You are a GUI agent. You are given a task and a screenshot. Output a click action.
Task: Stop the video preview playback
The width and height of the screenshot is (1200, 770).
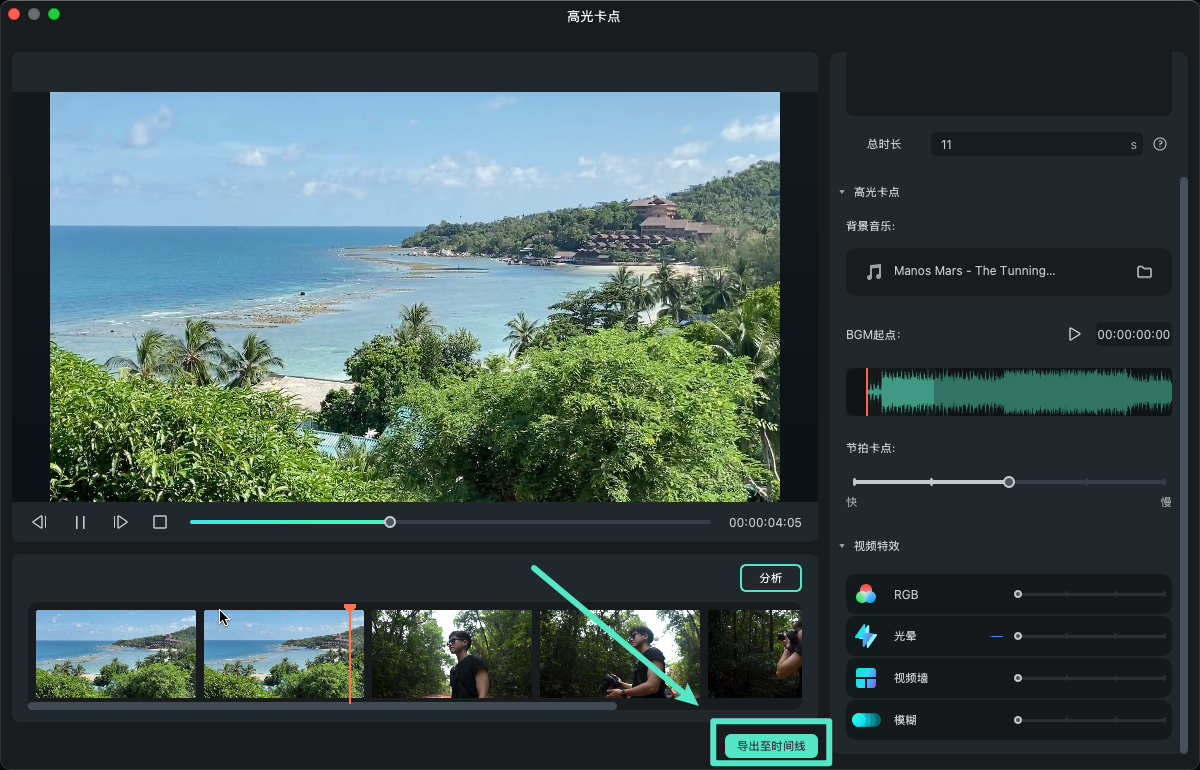pos(160,522)
